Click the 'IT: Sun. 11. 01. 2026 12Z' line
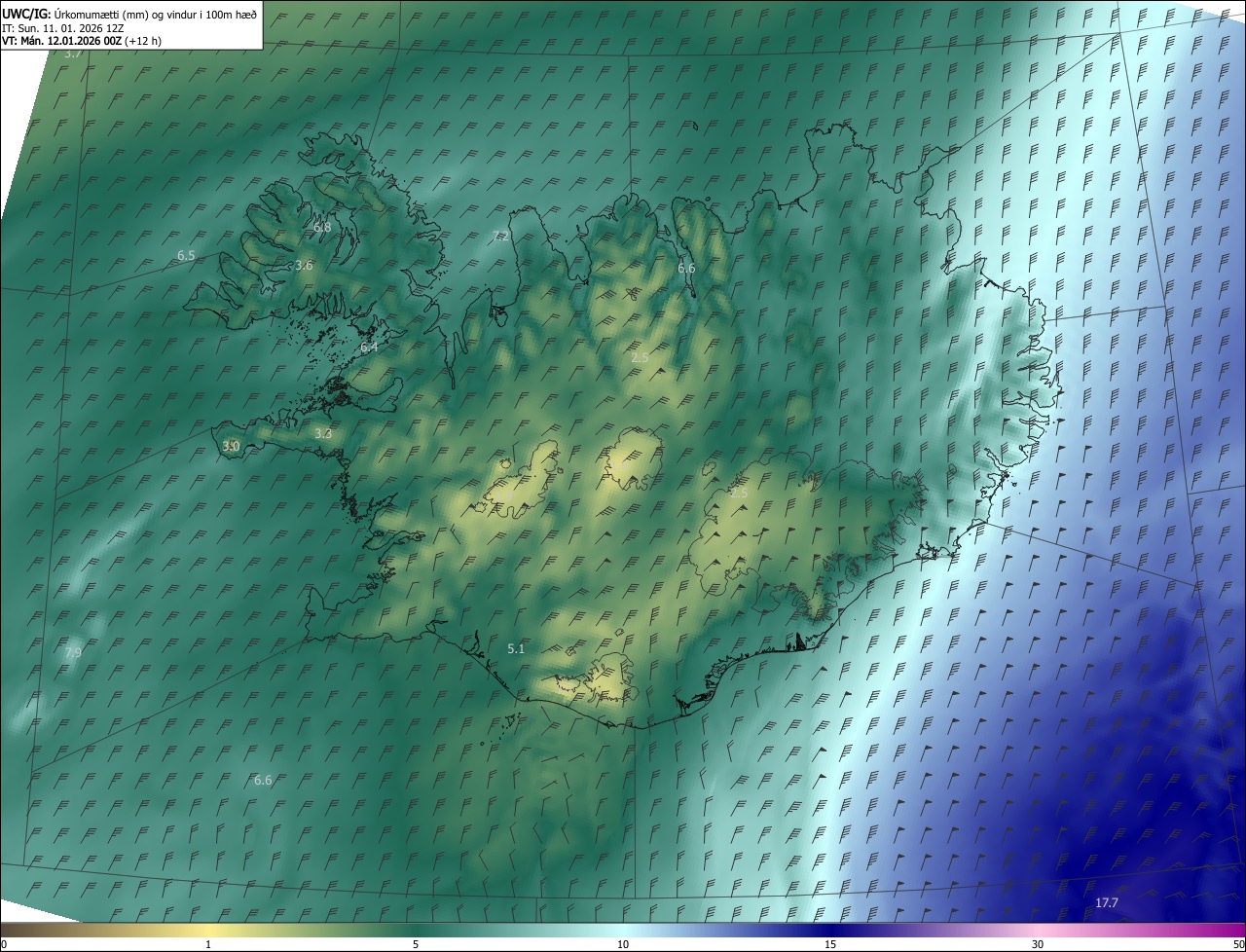This screenshot has height=952, width=1246. [62, 27]
